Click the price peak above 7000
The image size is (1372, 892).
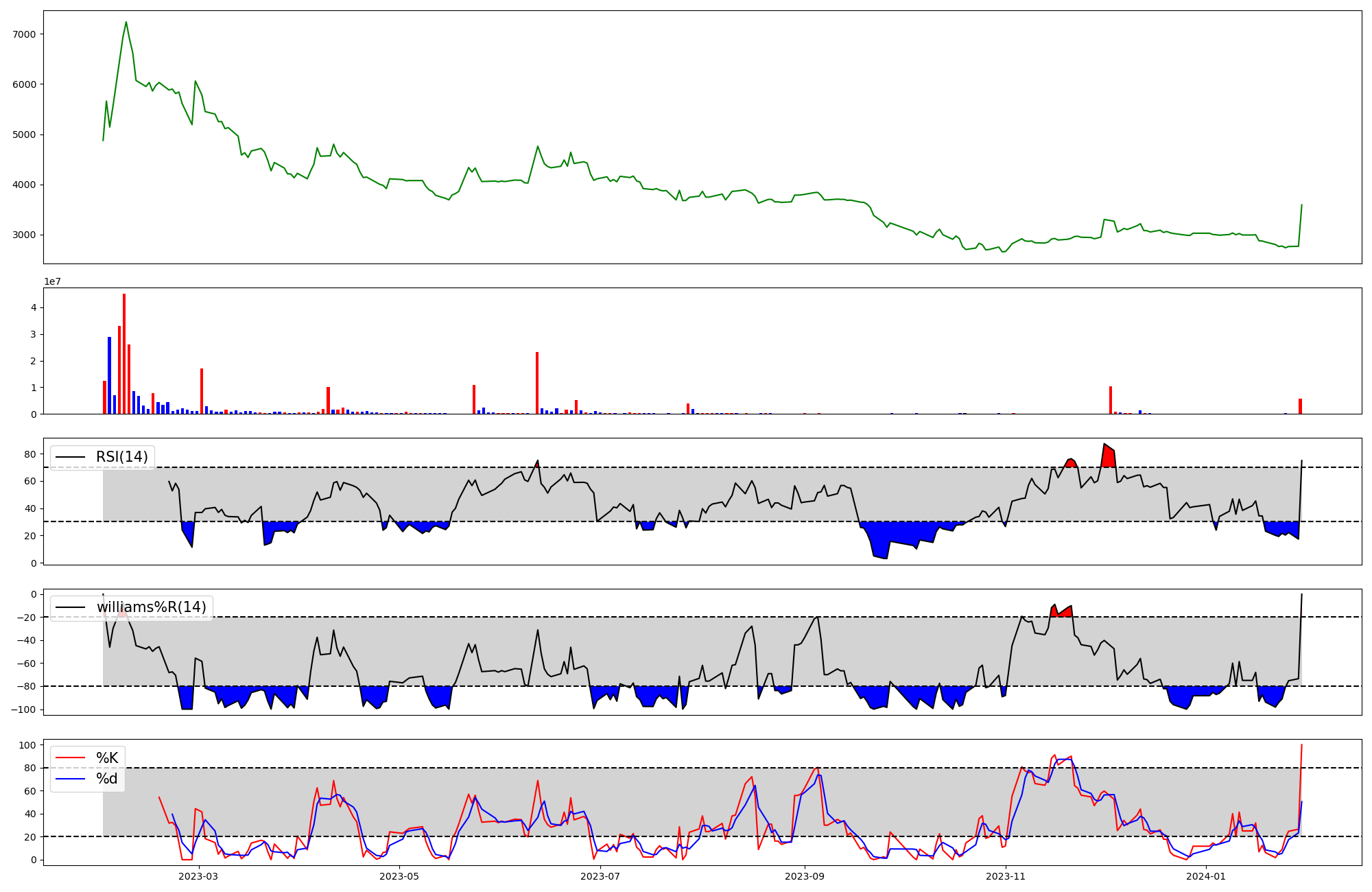pyautogui.click(x=126, y=23)
